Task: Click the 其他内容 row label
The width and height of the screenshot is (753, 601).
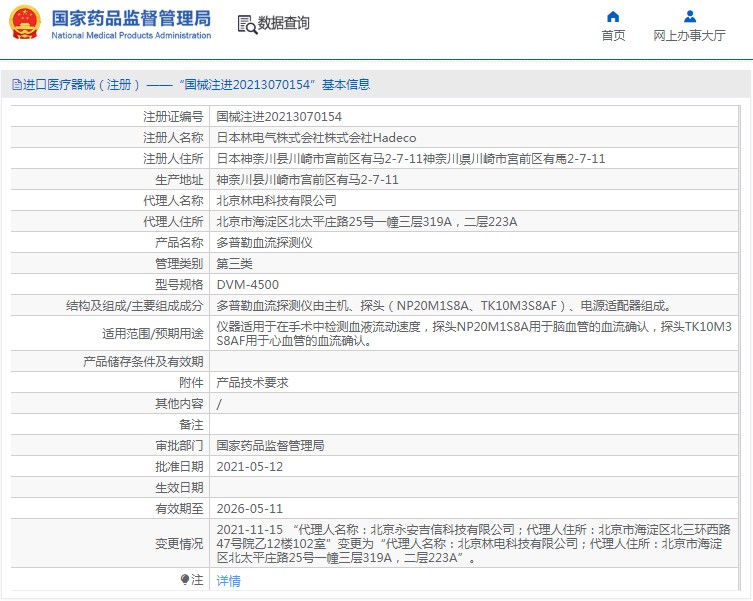Action: [x=179, y=404]
